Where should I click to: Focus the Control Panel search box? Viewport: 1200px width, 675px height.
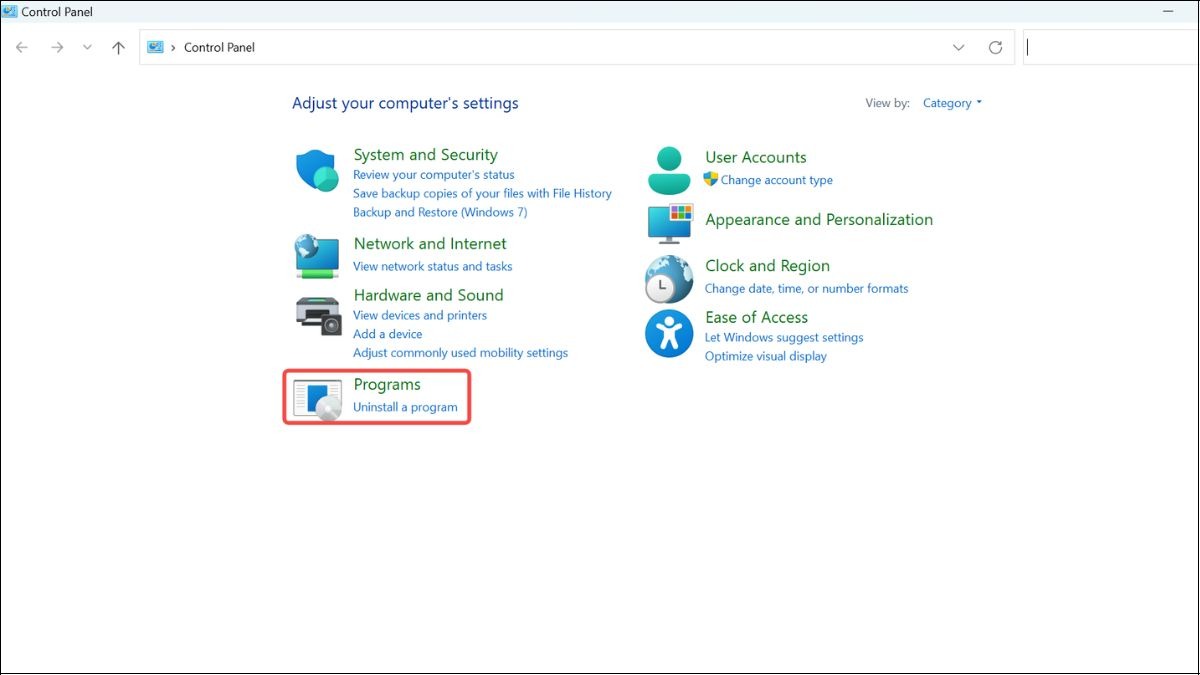point(1110,47)
